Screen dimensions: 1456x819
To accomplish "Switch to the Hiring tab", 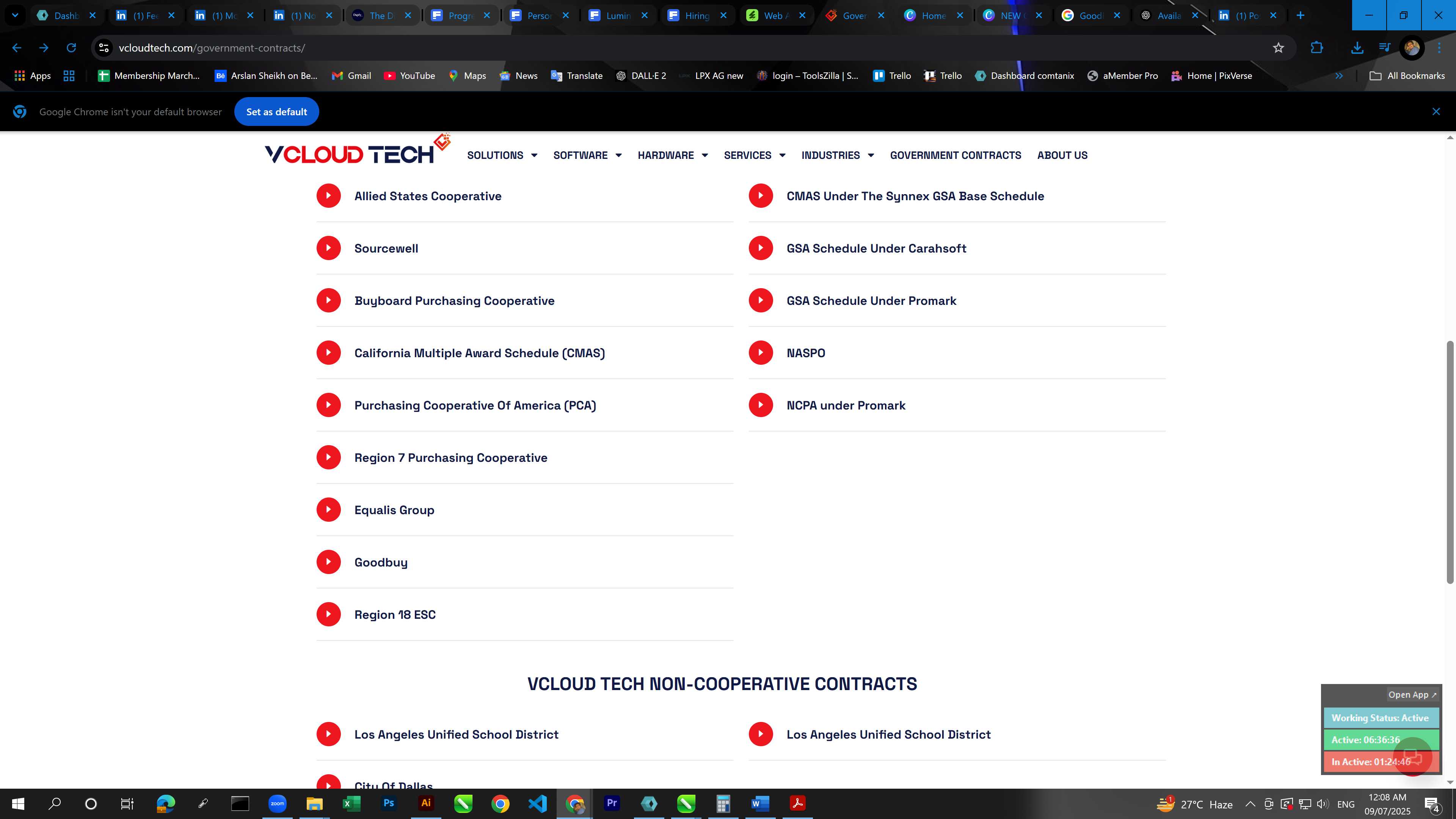I will [x=698, y=15].
